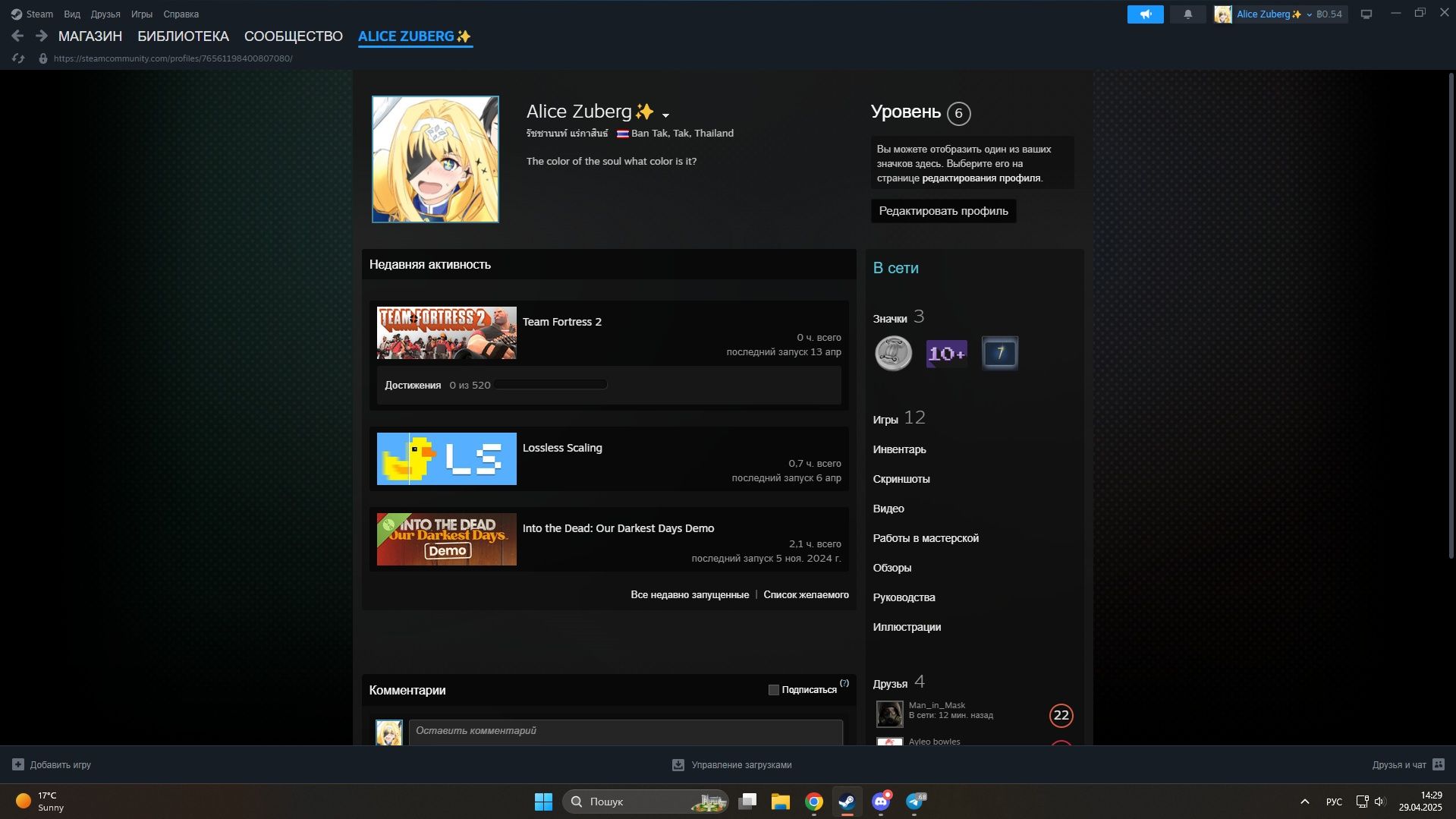This screenshot has width=1456, height=819.
Task: Click Редактировать профиль button
Action: (943, 211)
